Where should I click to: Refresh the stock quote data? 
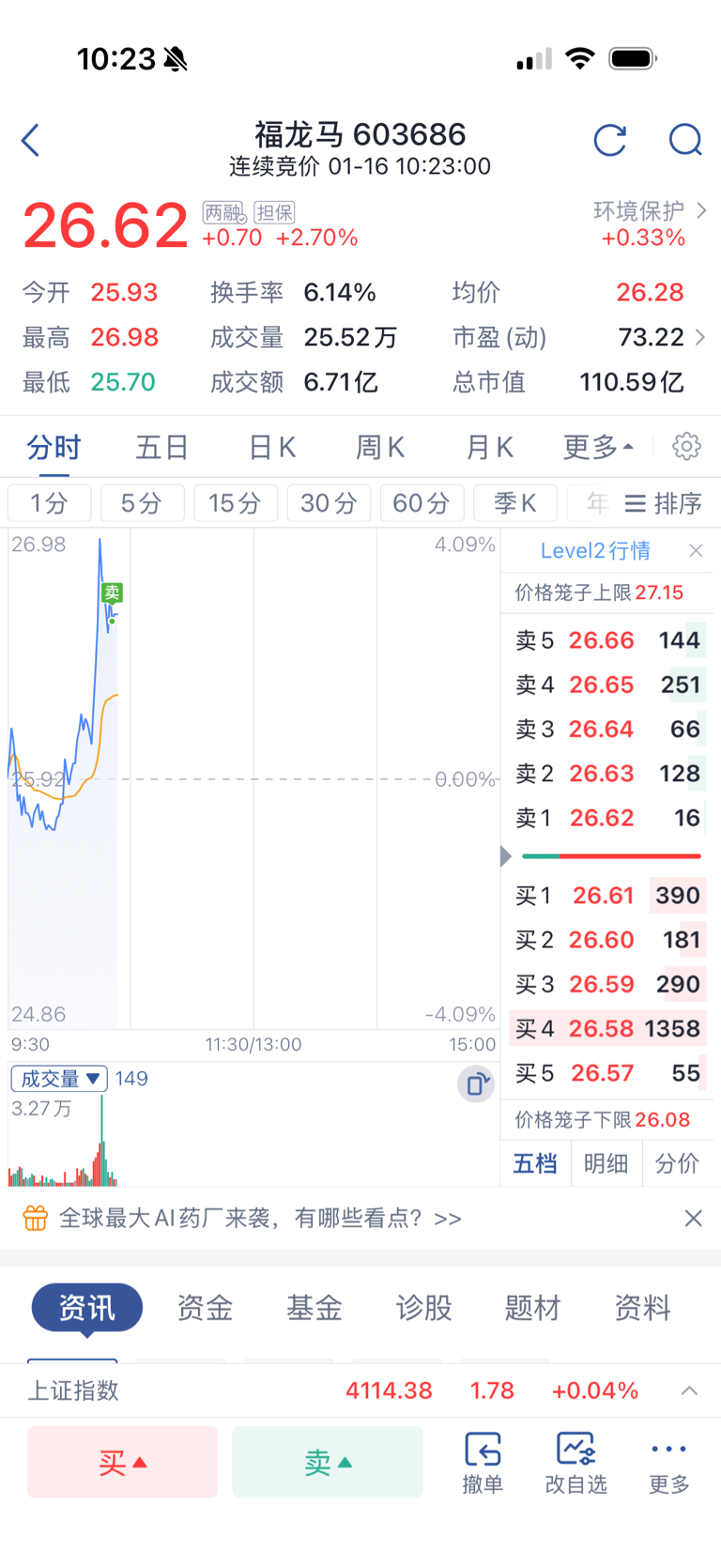click(610, 141)
